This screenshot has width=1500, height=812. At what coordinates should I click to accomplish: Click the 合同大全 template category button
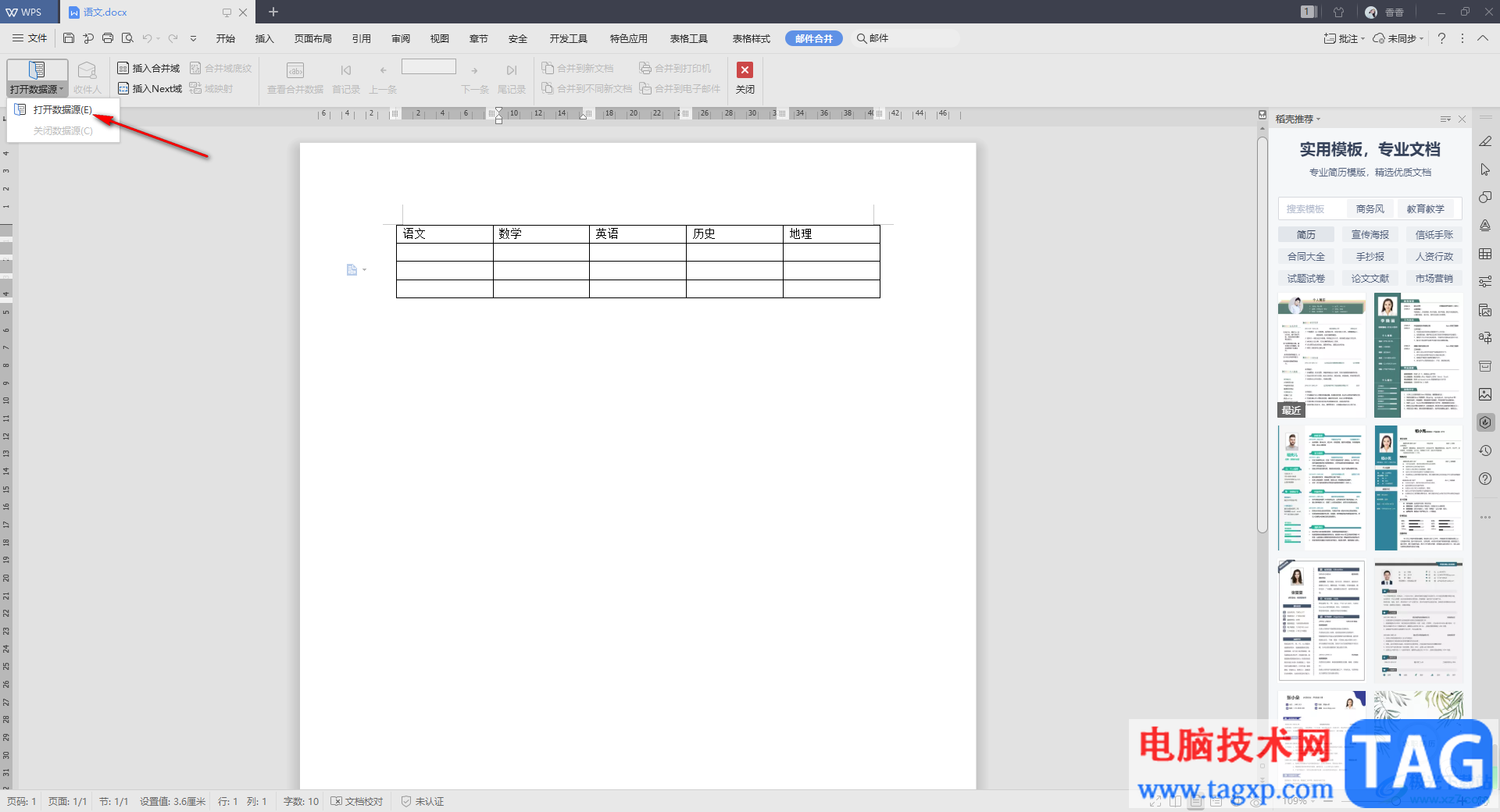[x=1306, y=257]
